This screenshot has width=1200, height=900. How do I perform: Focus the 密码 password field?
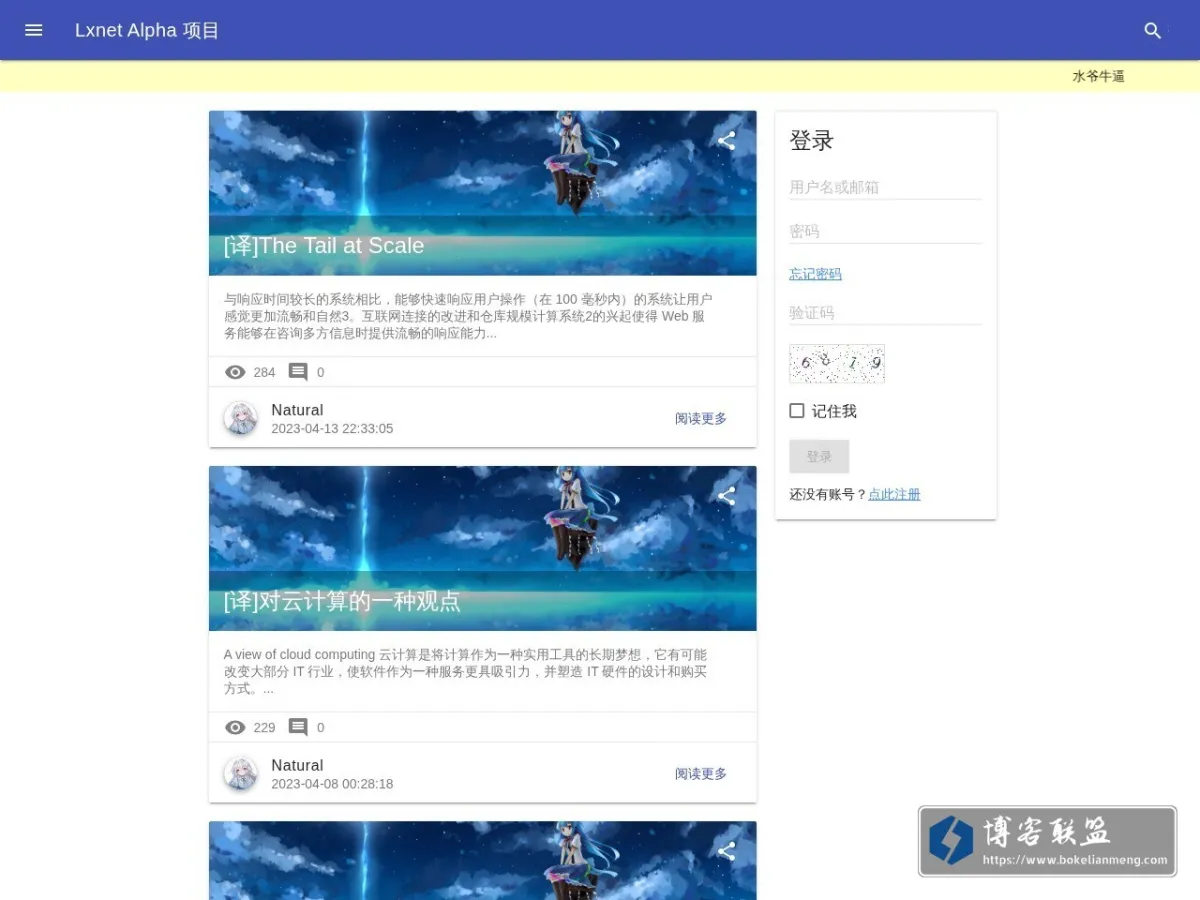coord(885,231)
